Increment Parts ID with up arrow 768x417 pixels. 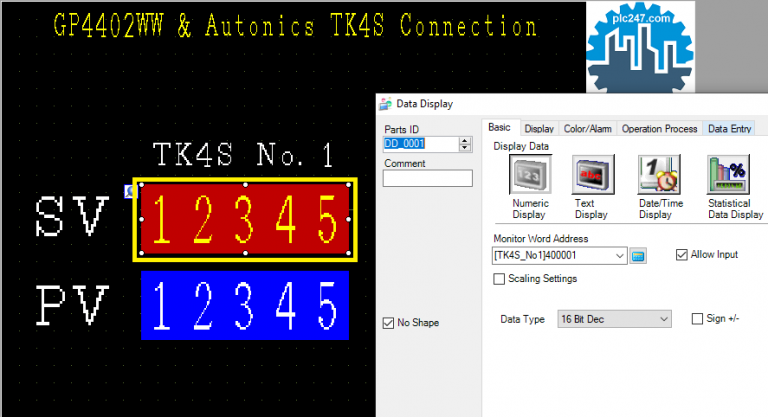pyautogui.click(x=465, y=140)
